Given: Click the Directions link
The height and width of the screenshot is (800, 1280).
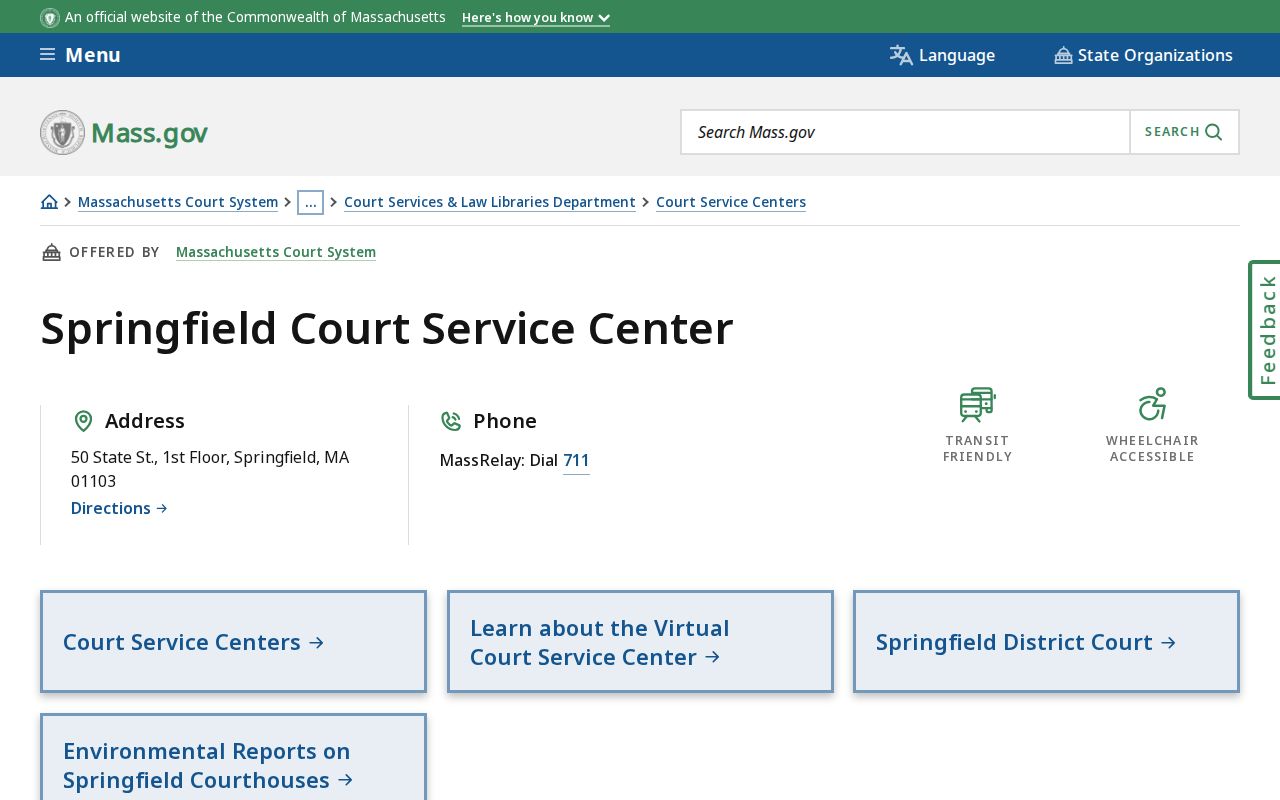Looking at the screenshot, I should pos(119,508).
